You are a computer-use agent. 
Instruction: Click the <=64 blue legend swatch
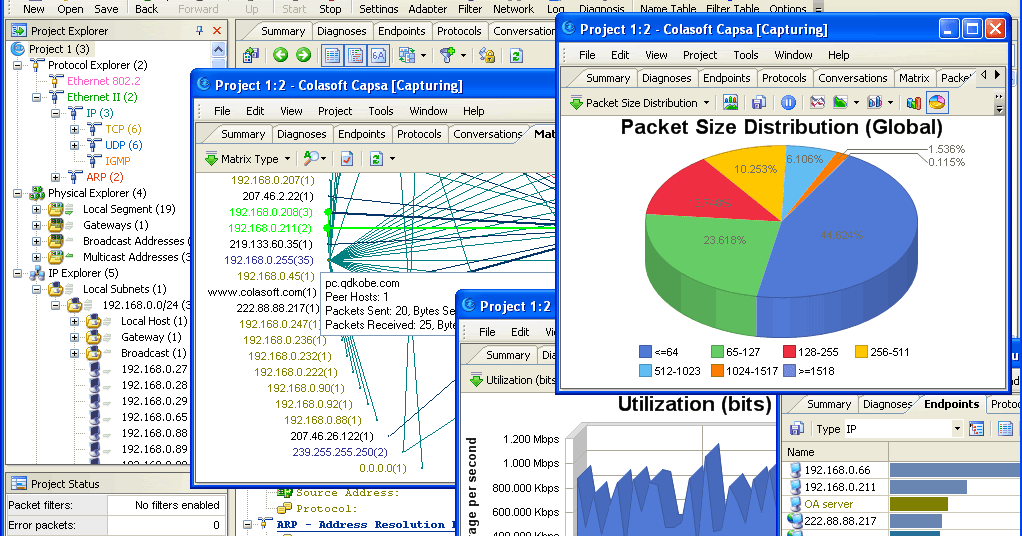tap(645, 352)
